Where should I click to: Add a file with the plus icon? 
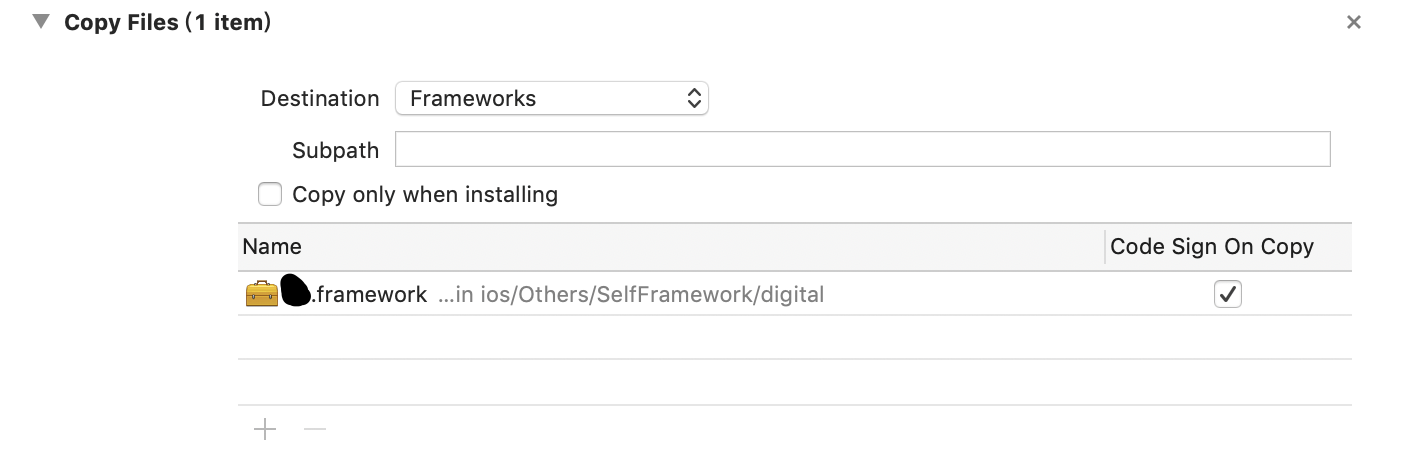265,430
